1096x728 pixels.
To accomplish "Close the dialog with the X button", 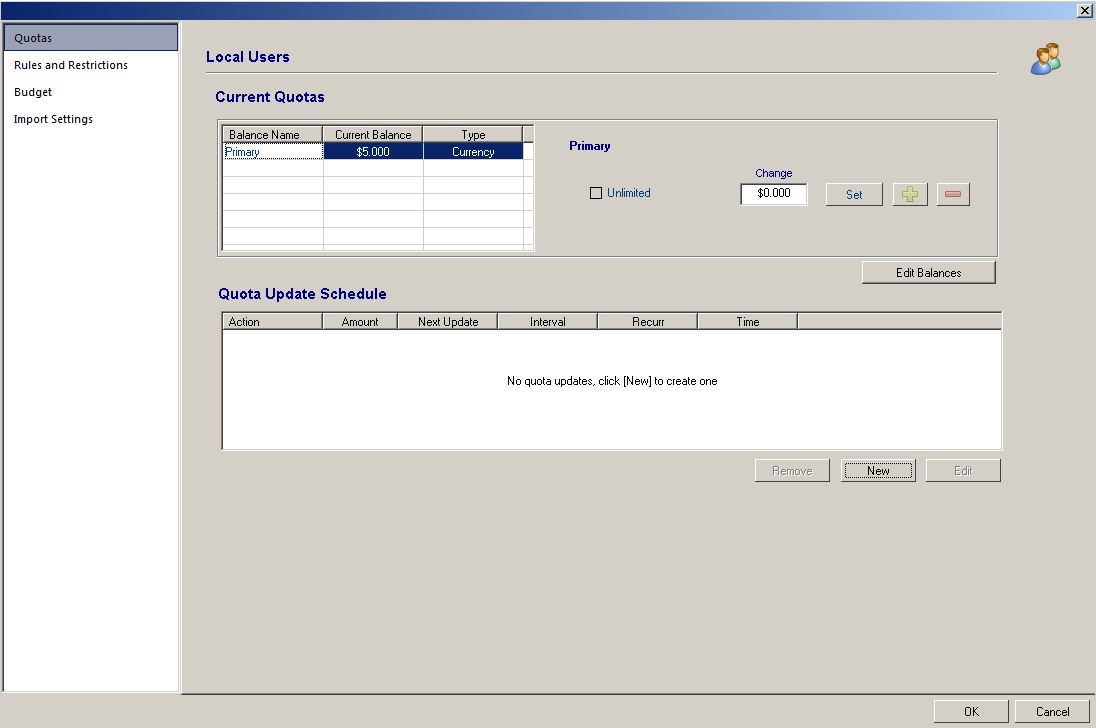I will click(1084, 10).
